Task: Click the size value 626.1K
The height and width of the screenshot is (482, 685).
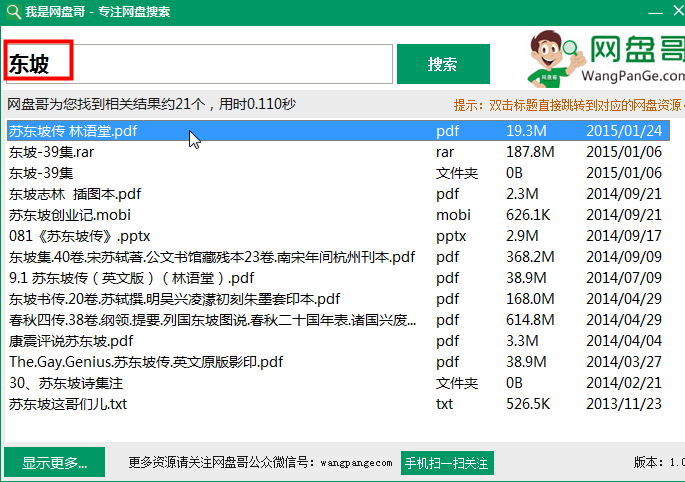Action: (x=528, y=215)
